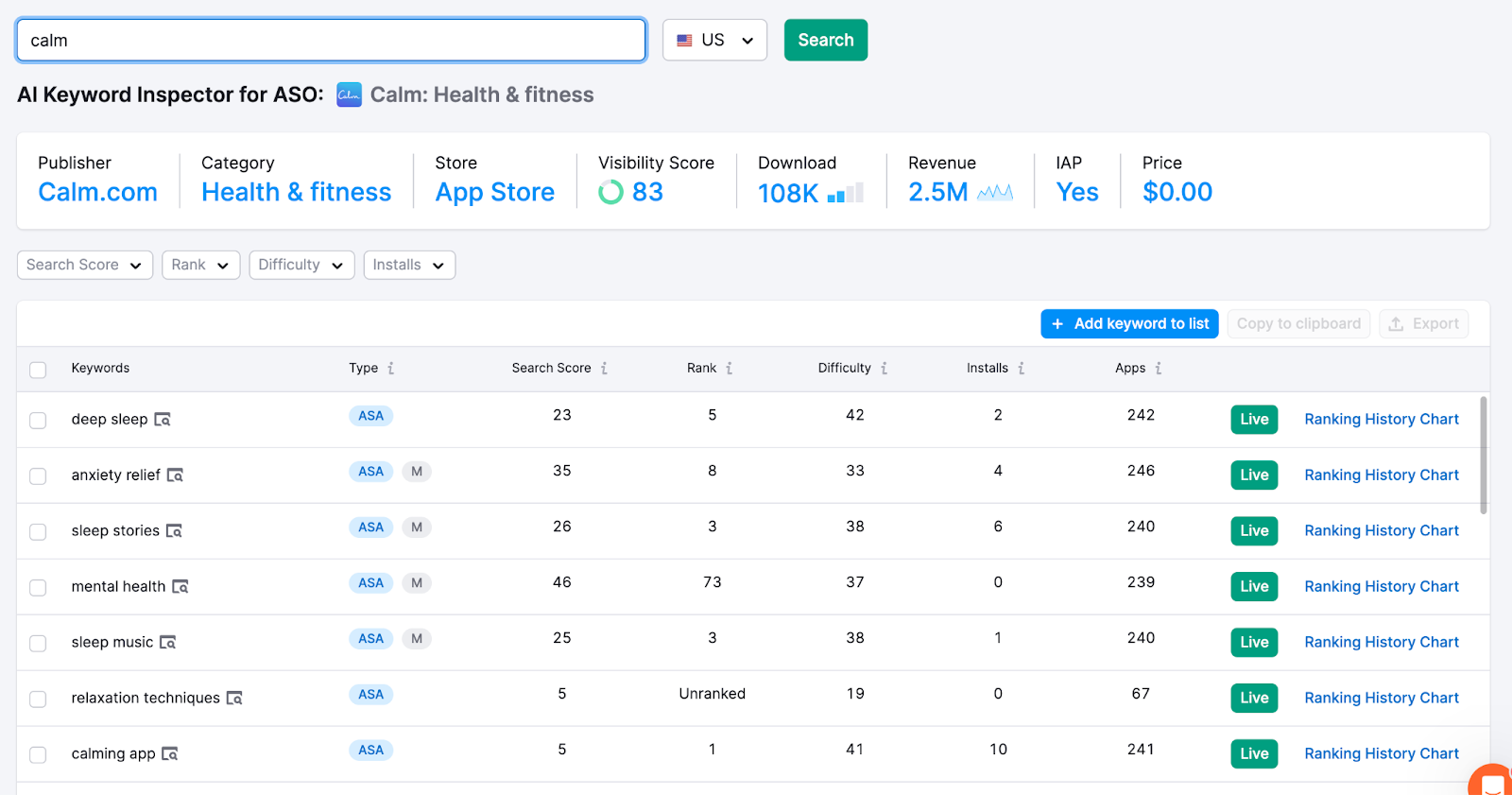Click search icon next to deep sleep keyword

tap(163, 420)
